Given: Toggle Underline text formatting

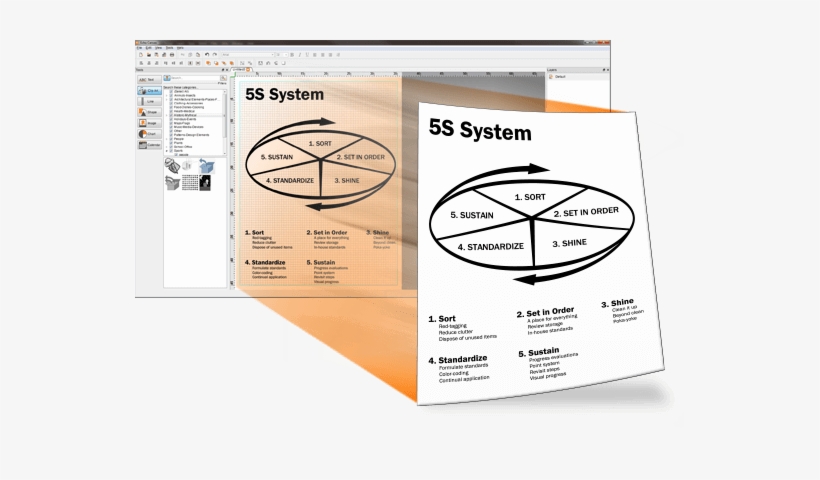Looking at the screenshot, I should (307, 54).
